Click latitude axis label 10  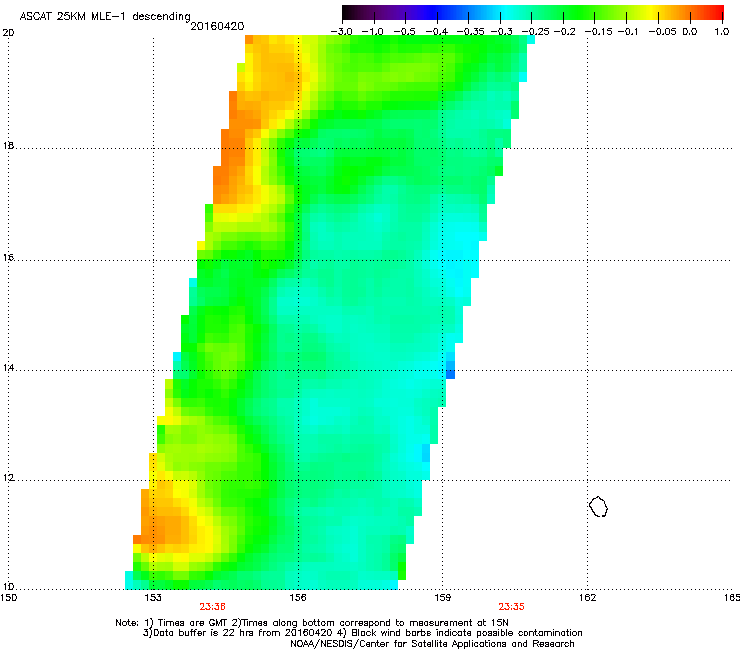(x=8, y=587)
